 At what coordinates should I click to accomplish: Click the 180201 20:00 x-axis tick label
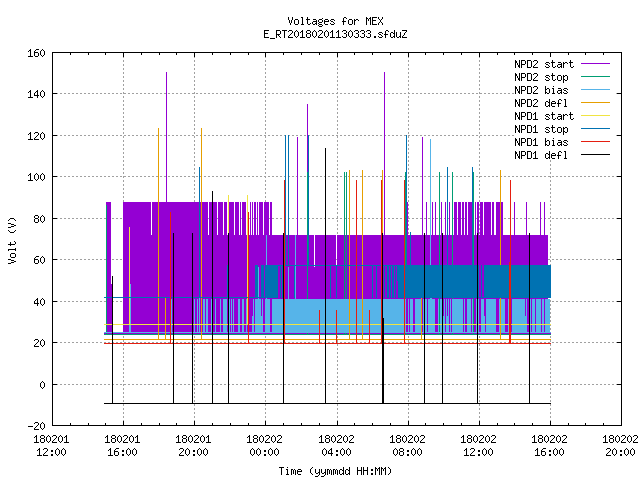tap(193, 446)
